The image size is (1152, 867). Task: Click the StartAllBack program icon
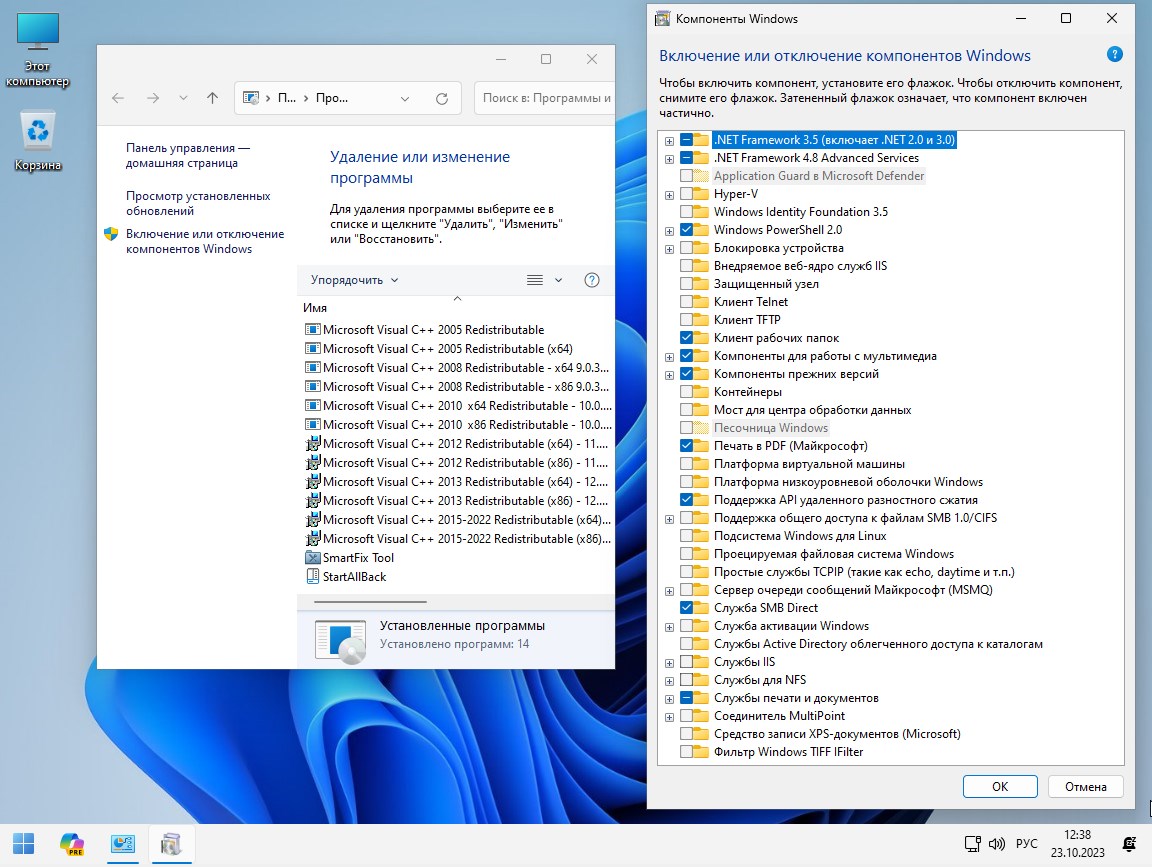312,577
